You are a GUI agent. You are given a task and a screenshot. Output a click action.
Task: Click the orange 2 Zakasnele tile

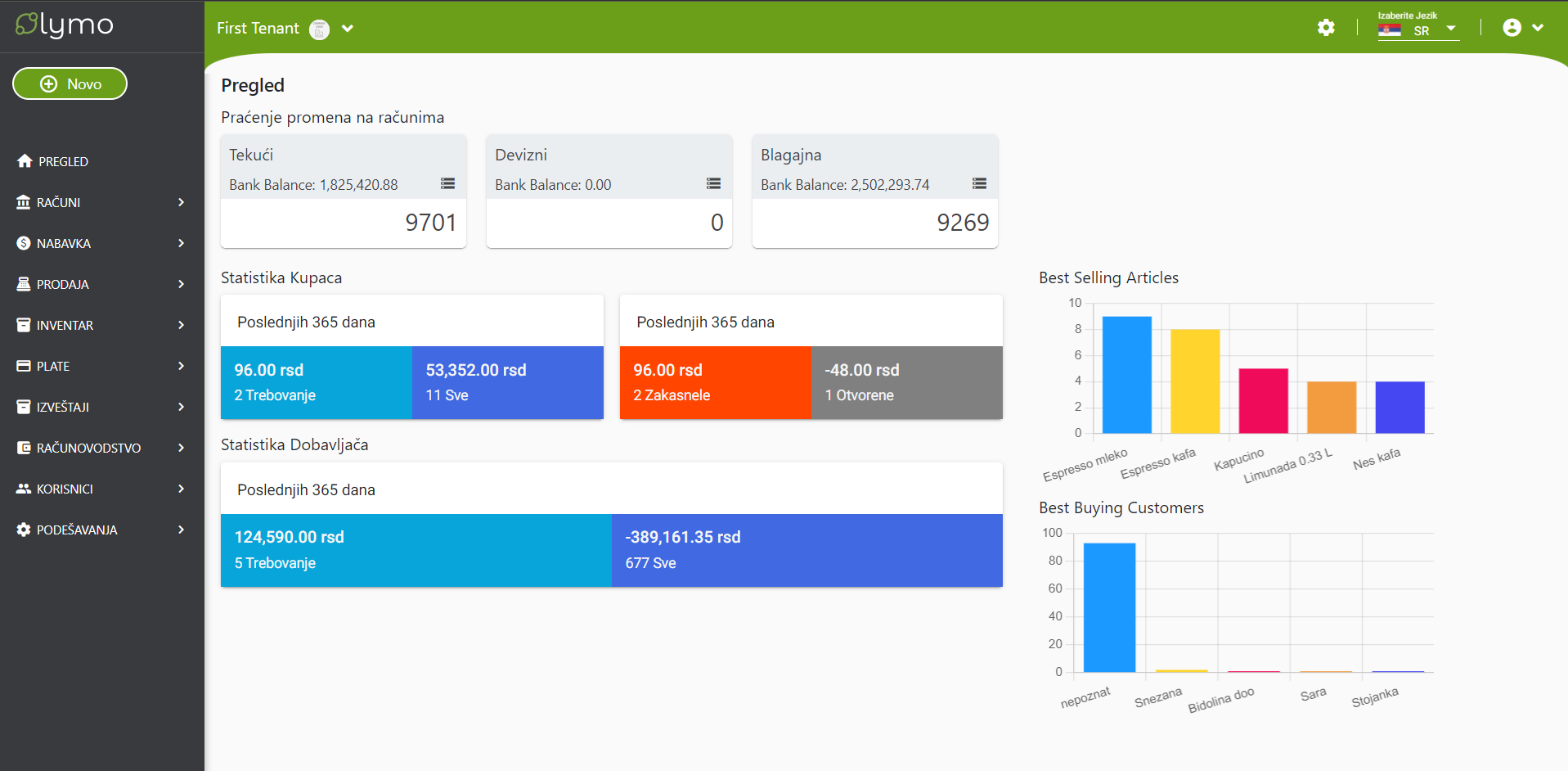(715, 382)
